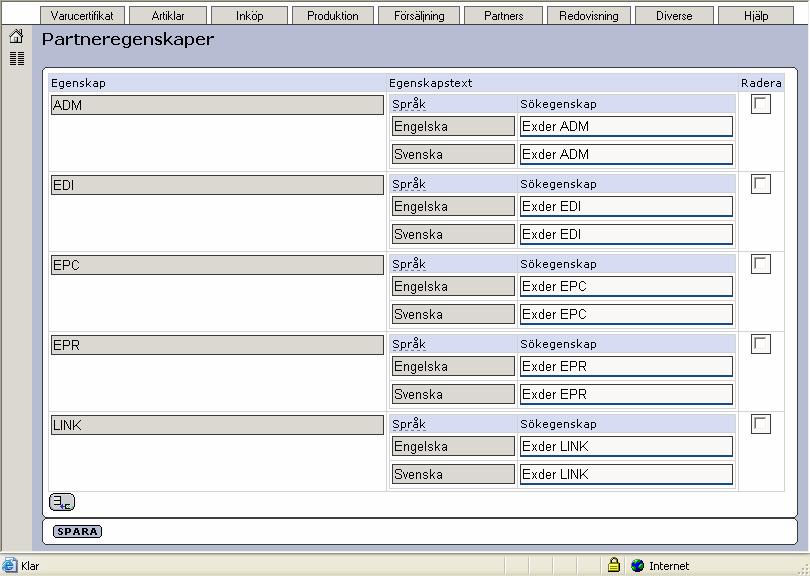The image size is (810, 576).
Task: Open the Artiklar menu
Action: pyautogui.click(x=168, y=15)
